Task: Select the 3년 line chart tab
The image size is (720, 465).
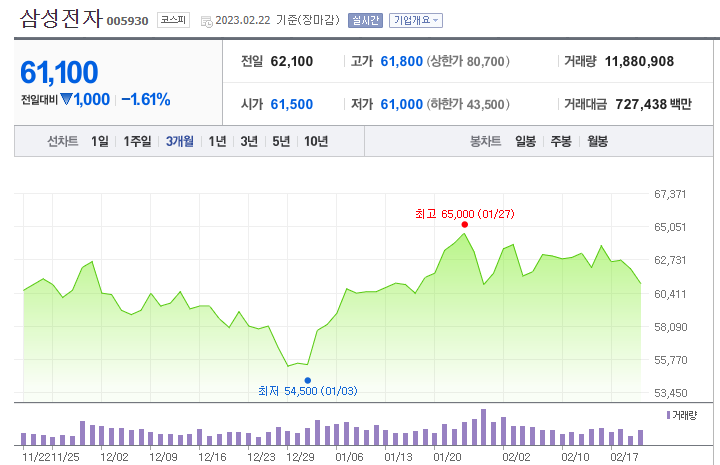Action: 249,141
